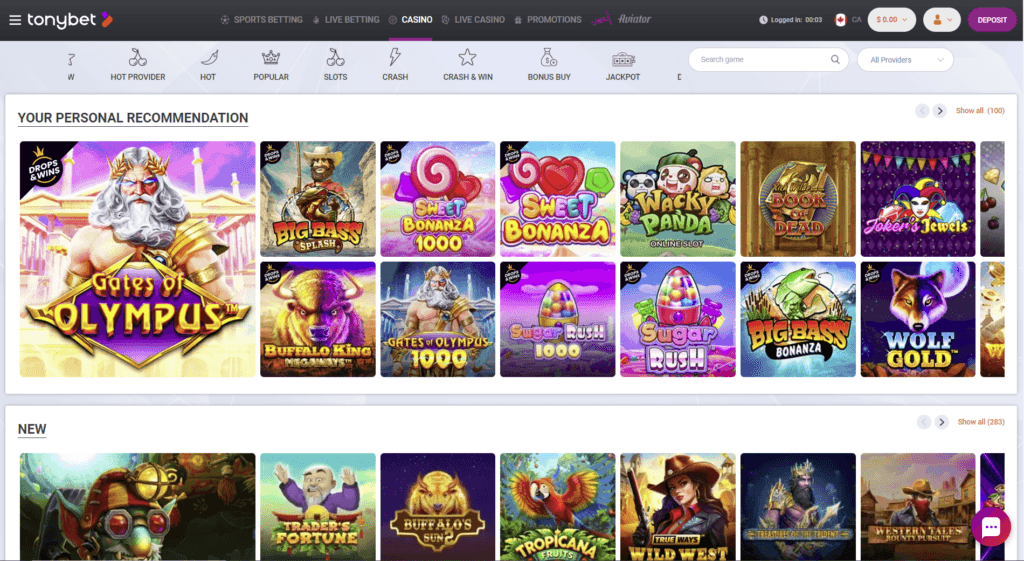Advance to next New games page
The image size is (1024, 561).
[941, 422]
